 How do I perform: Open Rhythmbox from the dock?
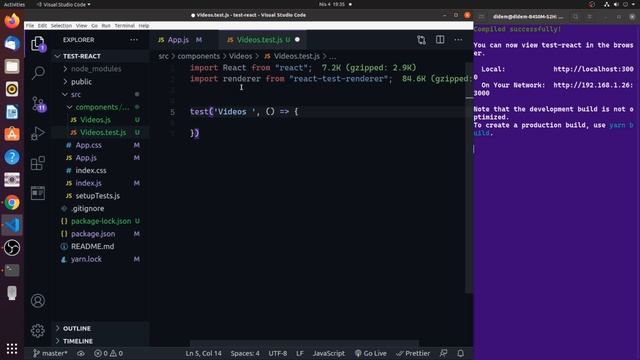12,89
